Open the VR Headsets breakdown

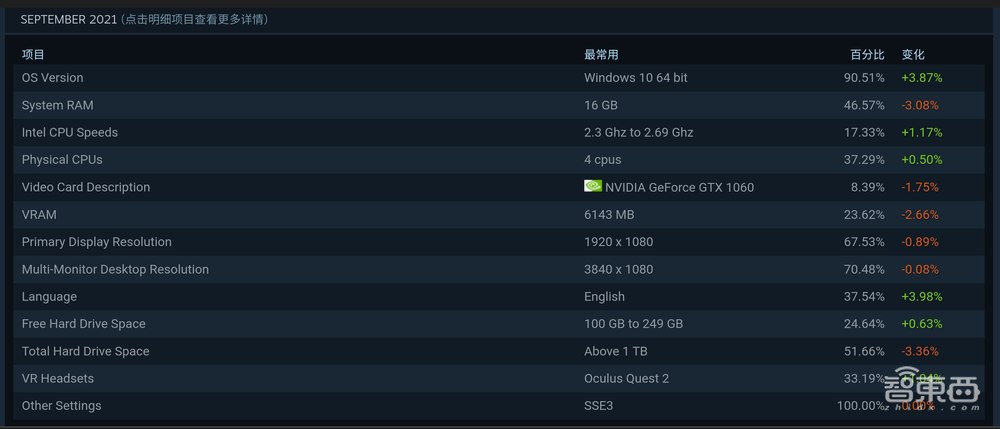[58, 379]
